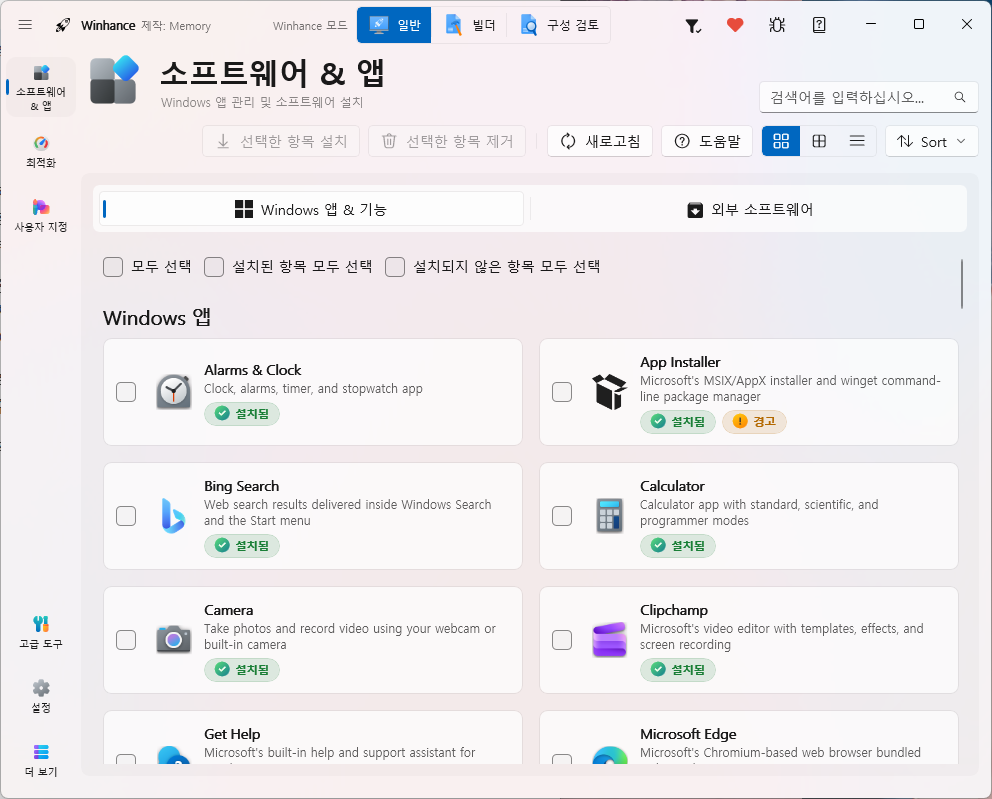
Task: Click the red heart donate icon
Action: click(x=735, y=25)
